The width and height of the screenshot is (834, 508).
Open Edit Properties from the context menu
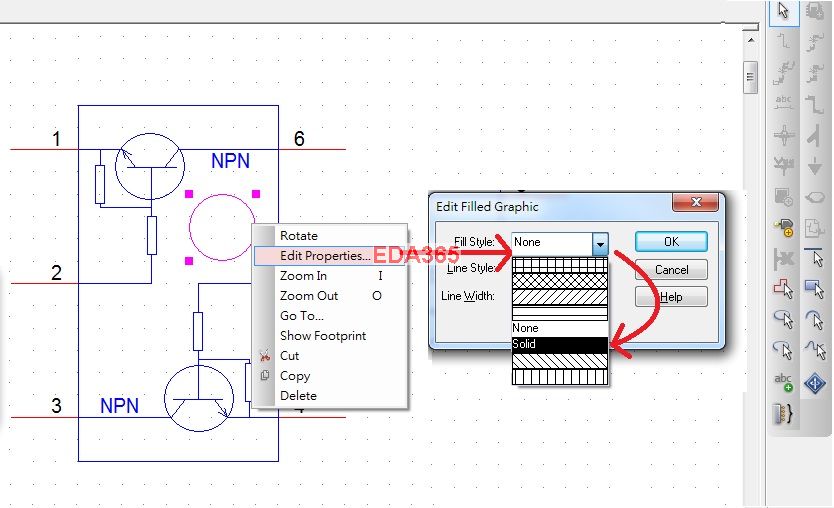click(x=330, y=256)
